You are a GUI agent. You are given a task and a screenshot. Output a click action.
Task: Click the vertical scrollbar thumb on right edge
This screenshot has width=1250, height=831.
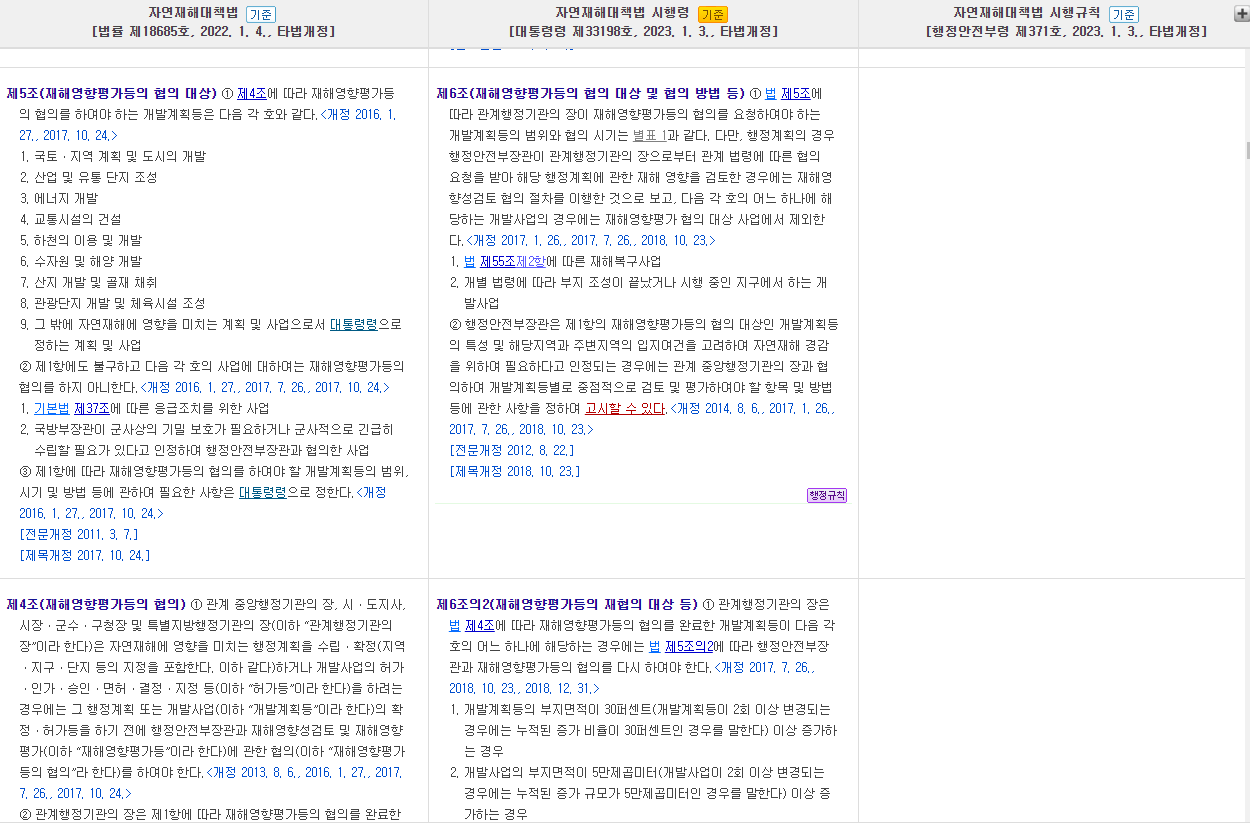coord(1247,150)
